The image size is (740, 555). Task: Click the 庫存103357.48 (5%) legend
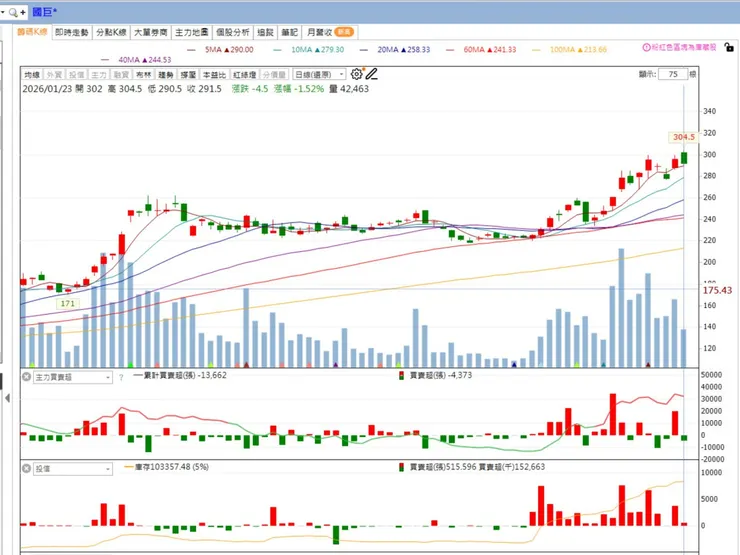(166, 467)
